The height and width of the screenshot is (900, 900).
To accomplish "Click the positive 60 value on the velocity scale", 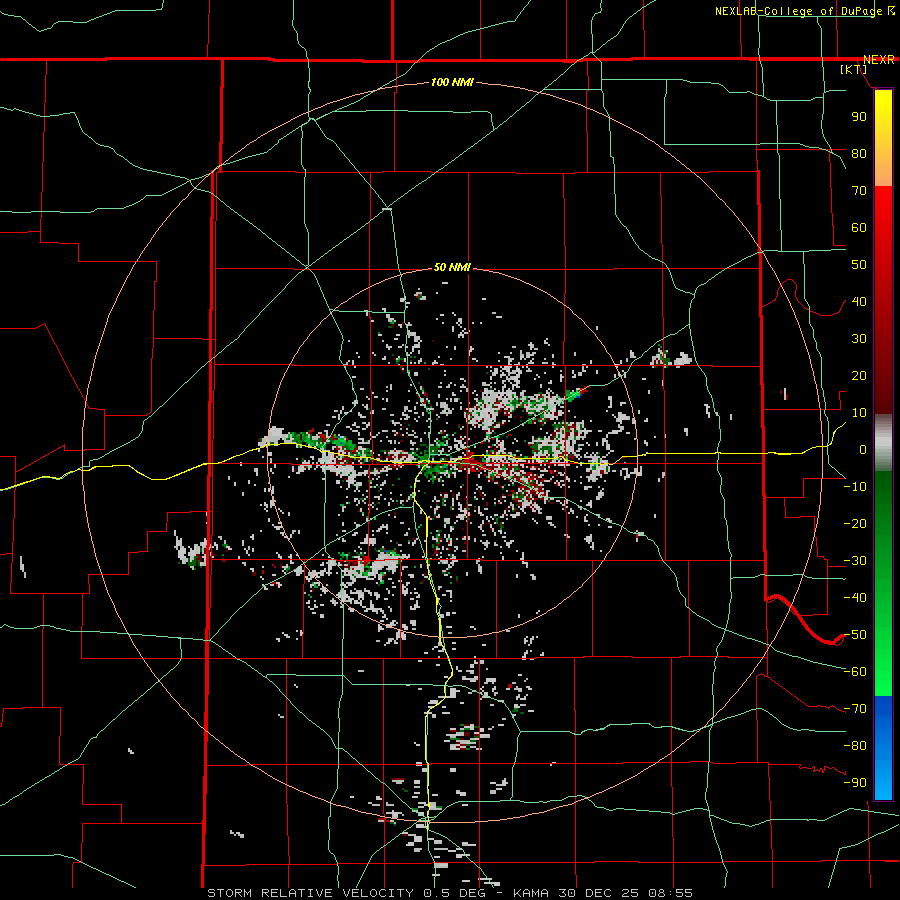I will 859,228.
